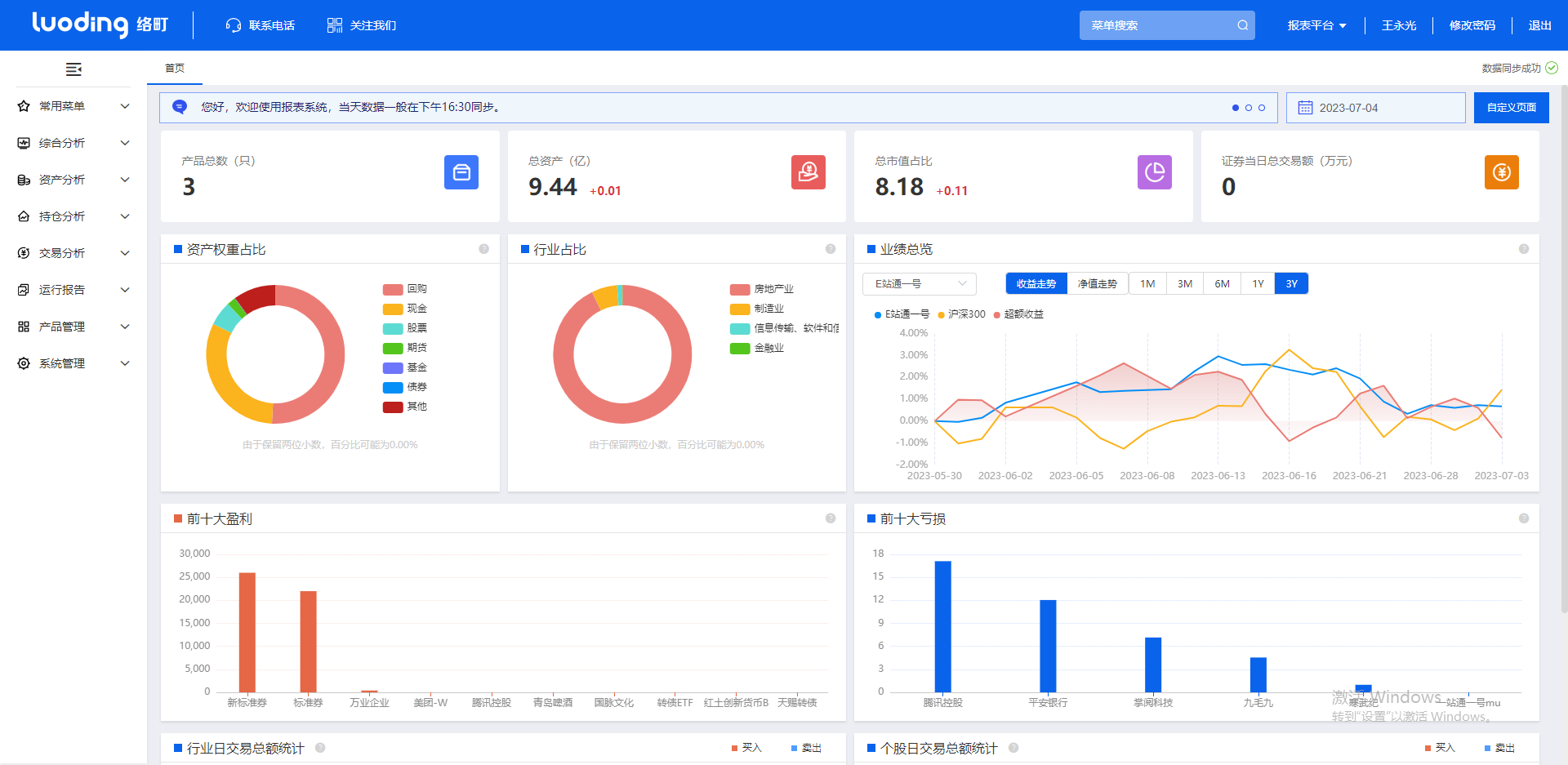Select the 3M time range
Screen dimensions: 1568x765
[1185, 283]
